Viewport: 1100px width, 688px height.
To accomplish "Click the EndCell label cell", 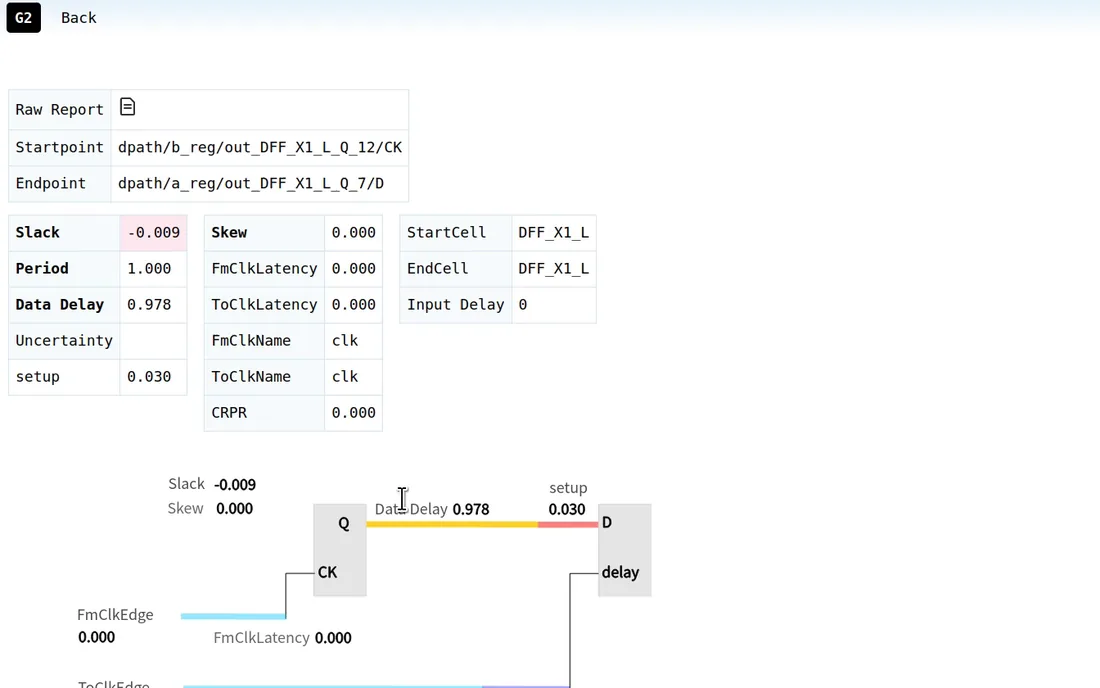I will [456, 269].
